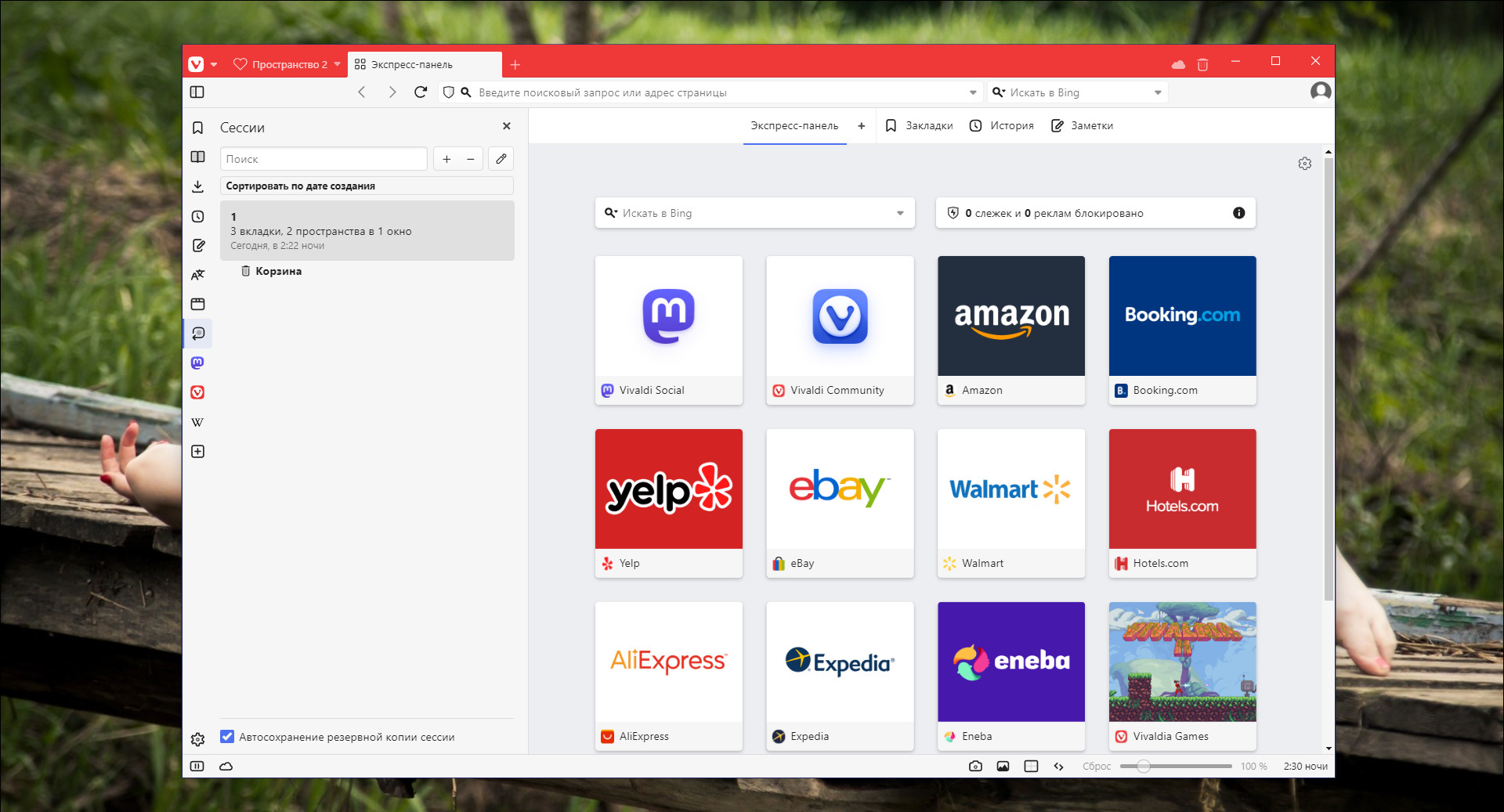
Task: Toggle panel visibility button in the status bar
Action: [x=197, y=767]
